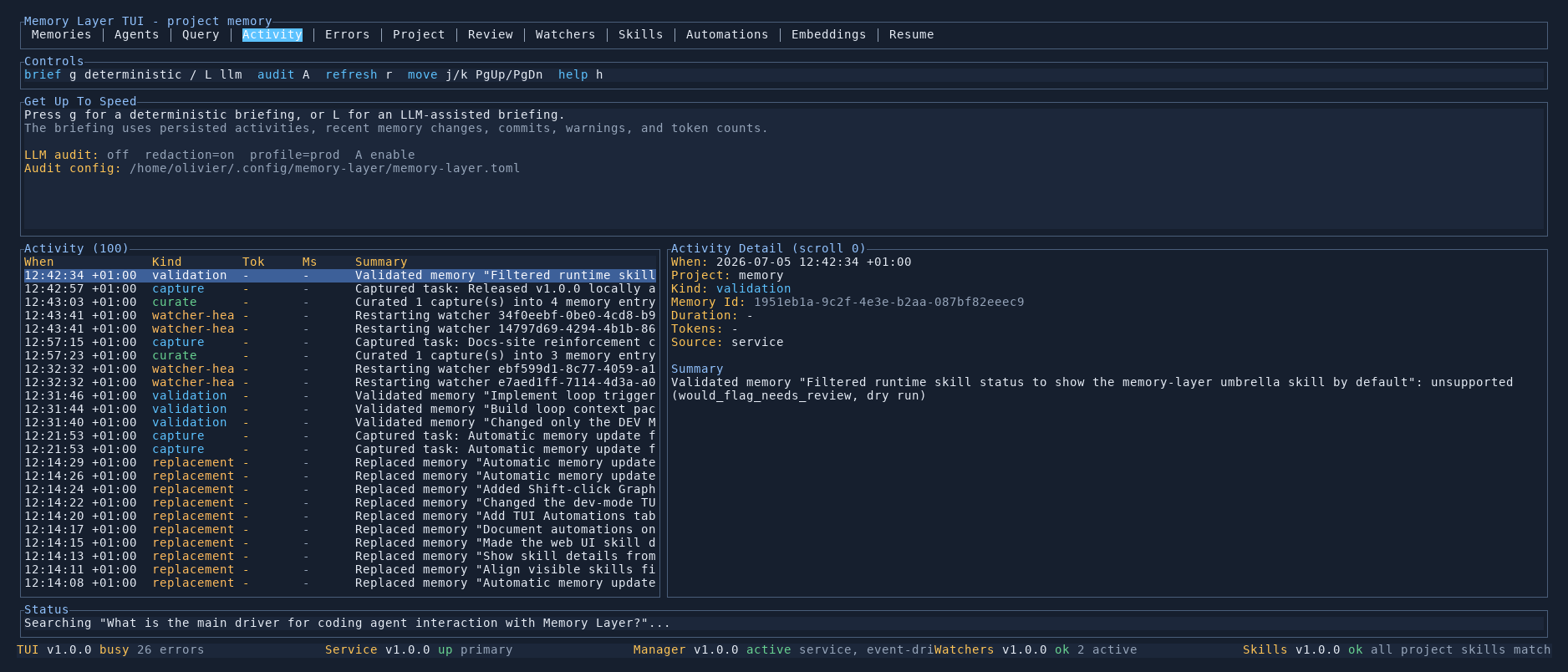Switch to the Review tab

coord(491,34)
